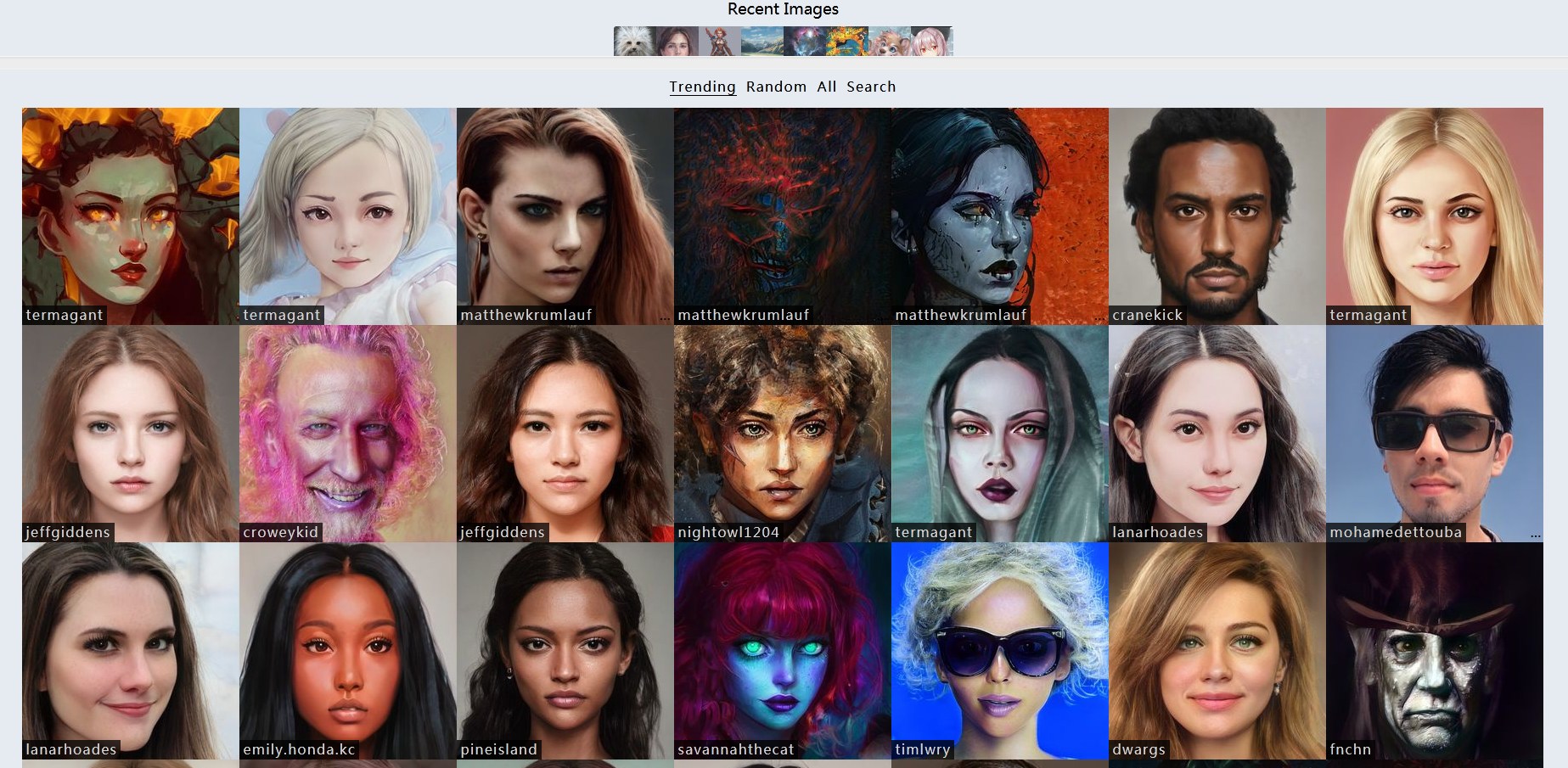Open the purple nebula recent thumbnail

[804, 42]
